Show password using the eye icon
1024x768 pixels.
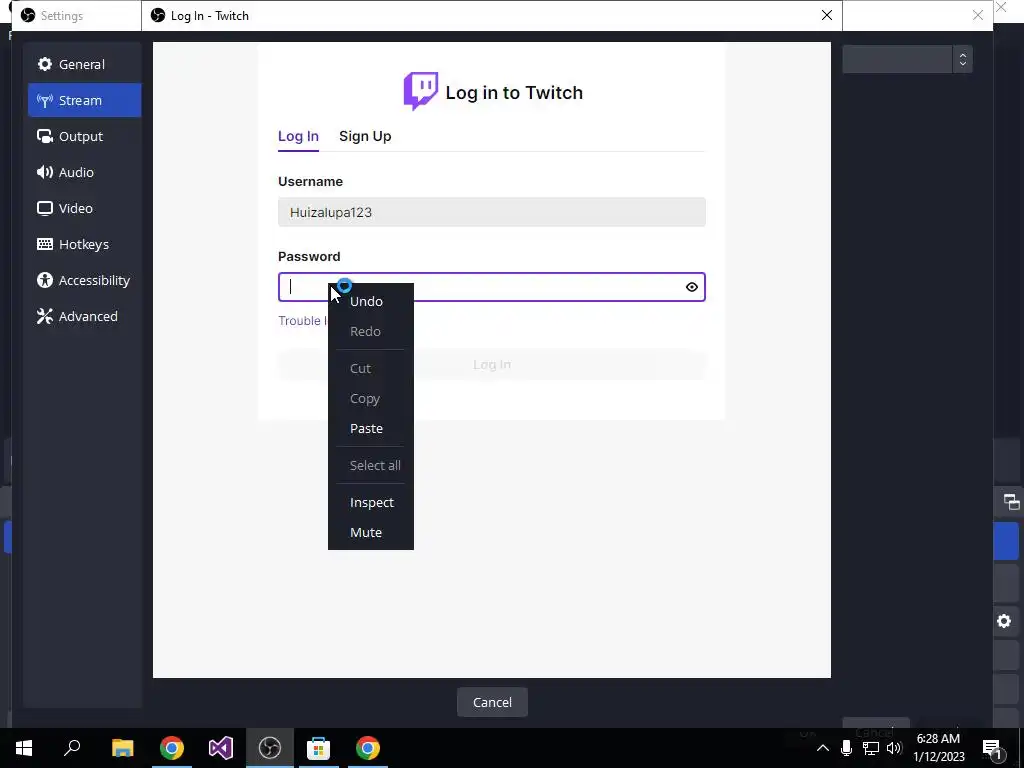click(692, 287)
